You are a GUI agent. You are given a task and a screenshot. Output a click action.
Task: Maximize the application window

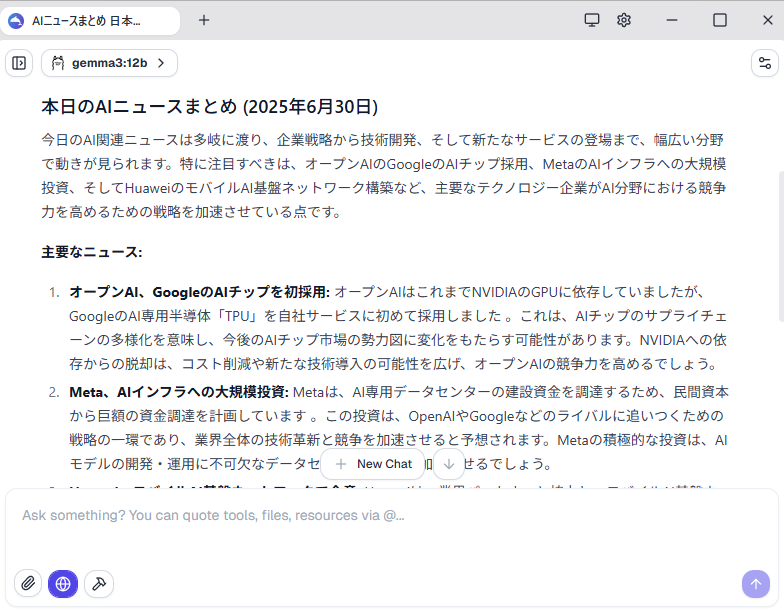coord(720,20)
